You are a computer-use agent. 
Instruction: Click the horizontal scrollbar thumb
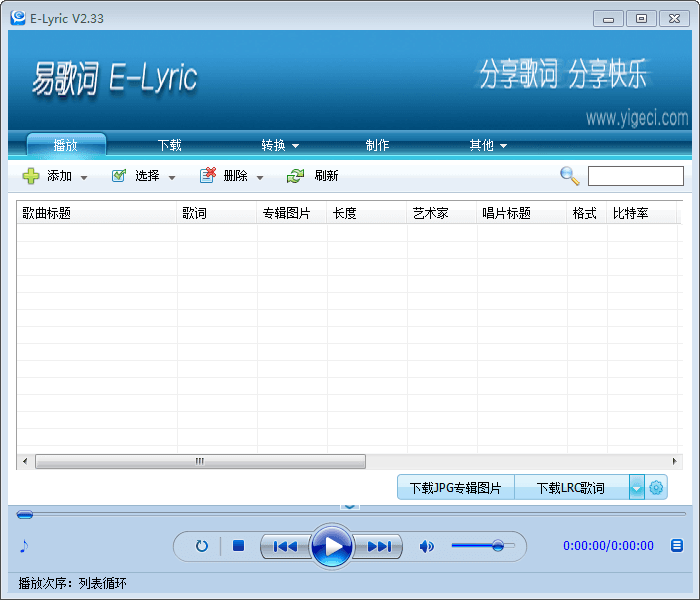tap(200, 461)
